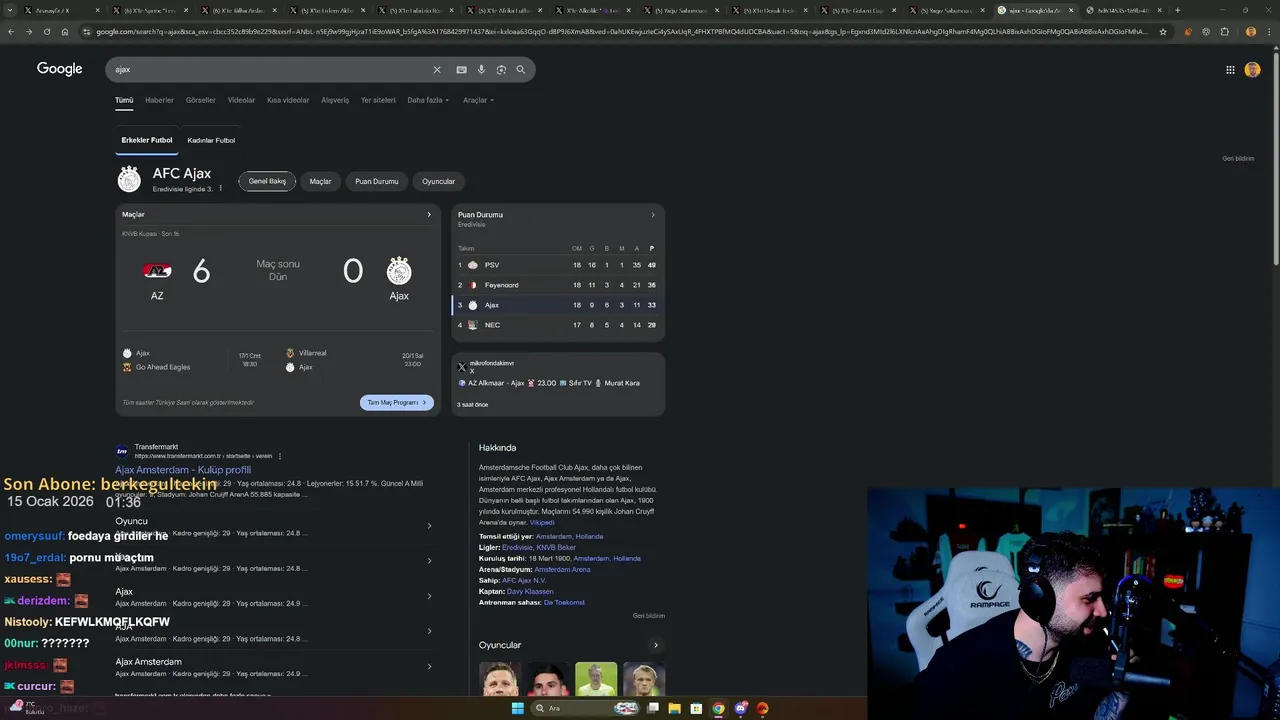Open Tam Maç Programı button
1280x720 pixels.
pyautogui.click(x=397, y=402)
